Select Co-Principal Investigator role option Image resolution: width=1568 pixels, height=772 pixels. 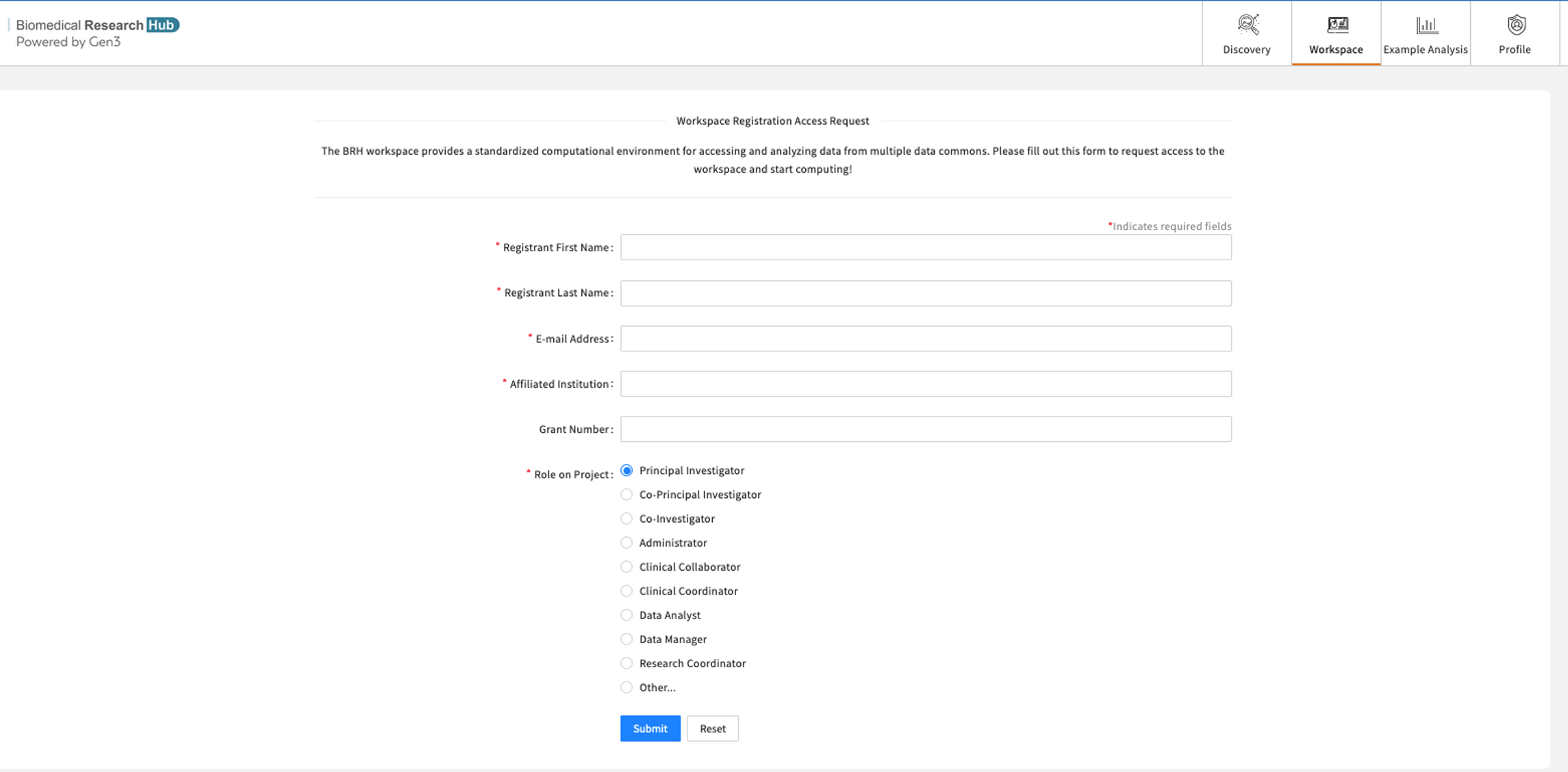click(x=626, y=494)
